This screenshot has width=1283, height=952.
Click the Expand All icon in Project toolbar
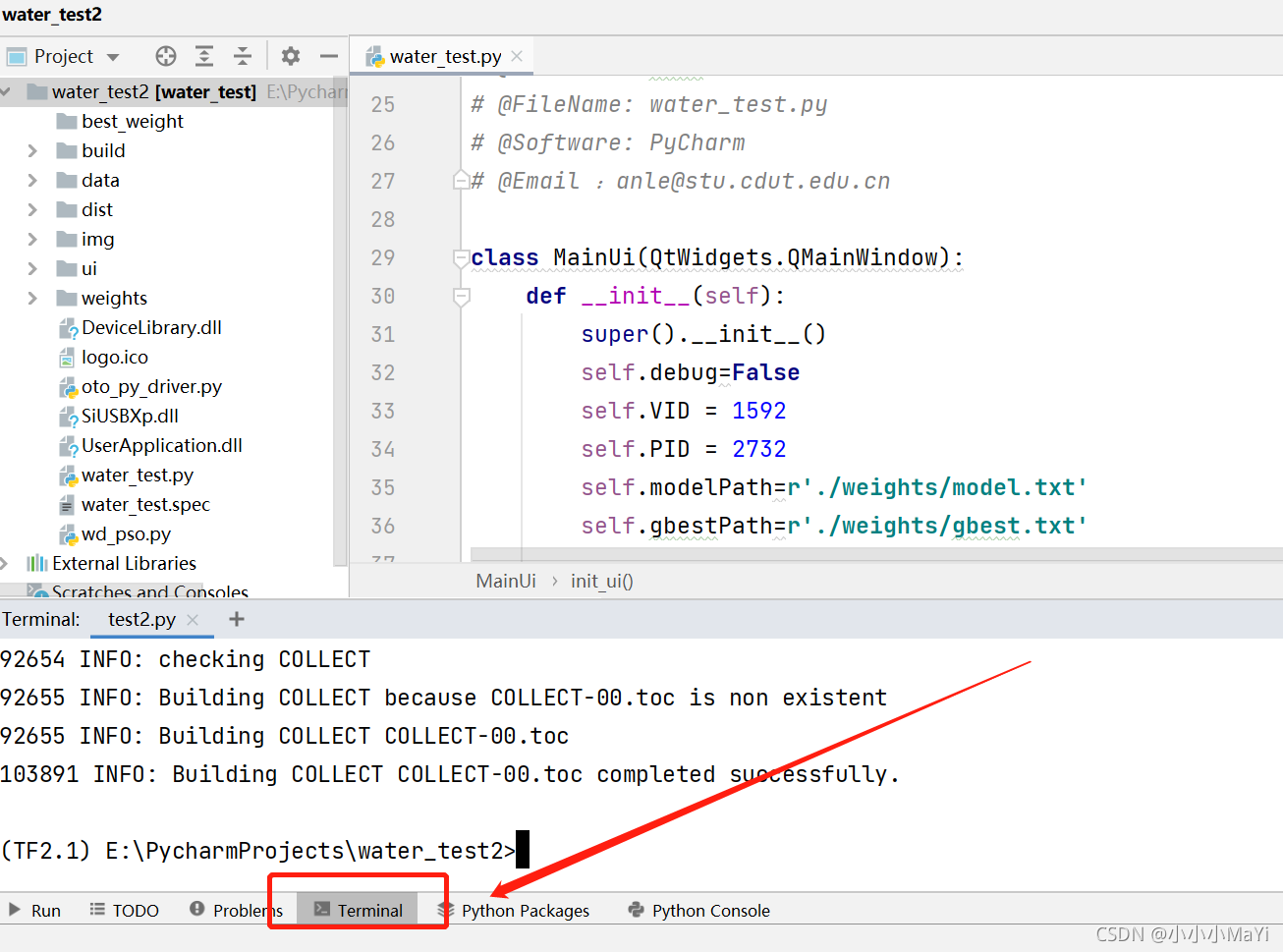(204, 56)
